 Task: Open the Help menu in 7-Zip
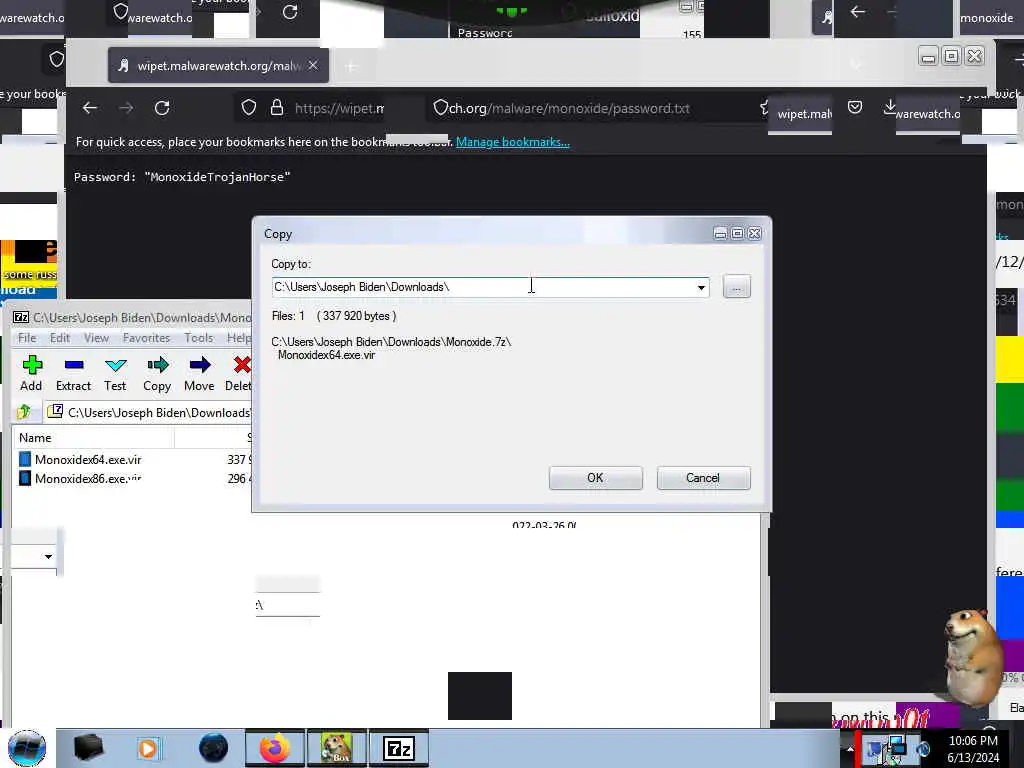pos(239,338)
